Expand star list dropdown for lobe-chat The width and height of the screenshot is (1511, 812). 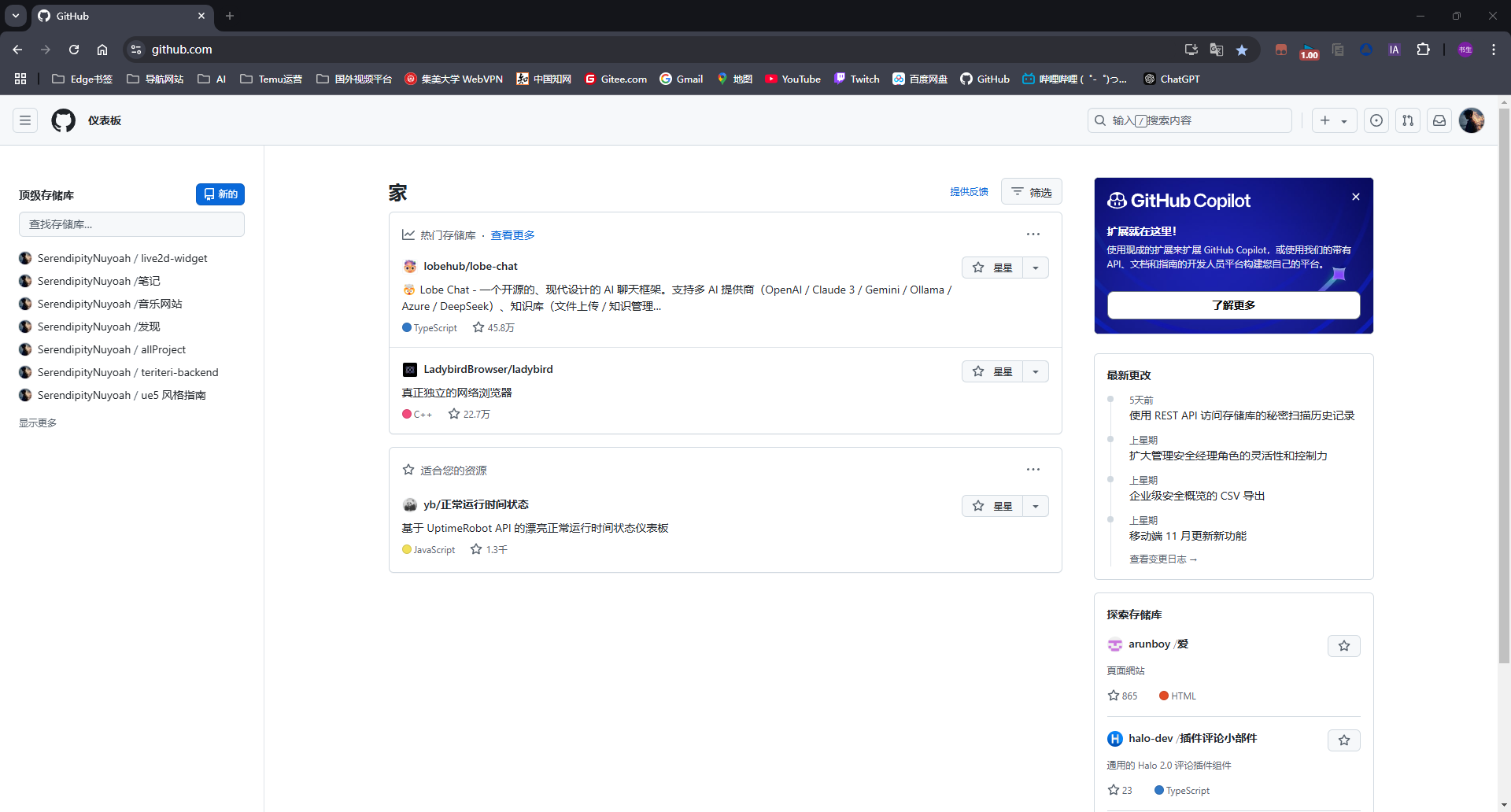click(1036, 268)
